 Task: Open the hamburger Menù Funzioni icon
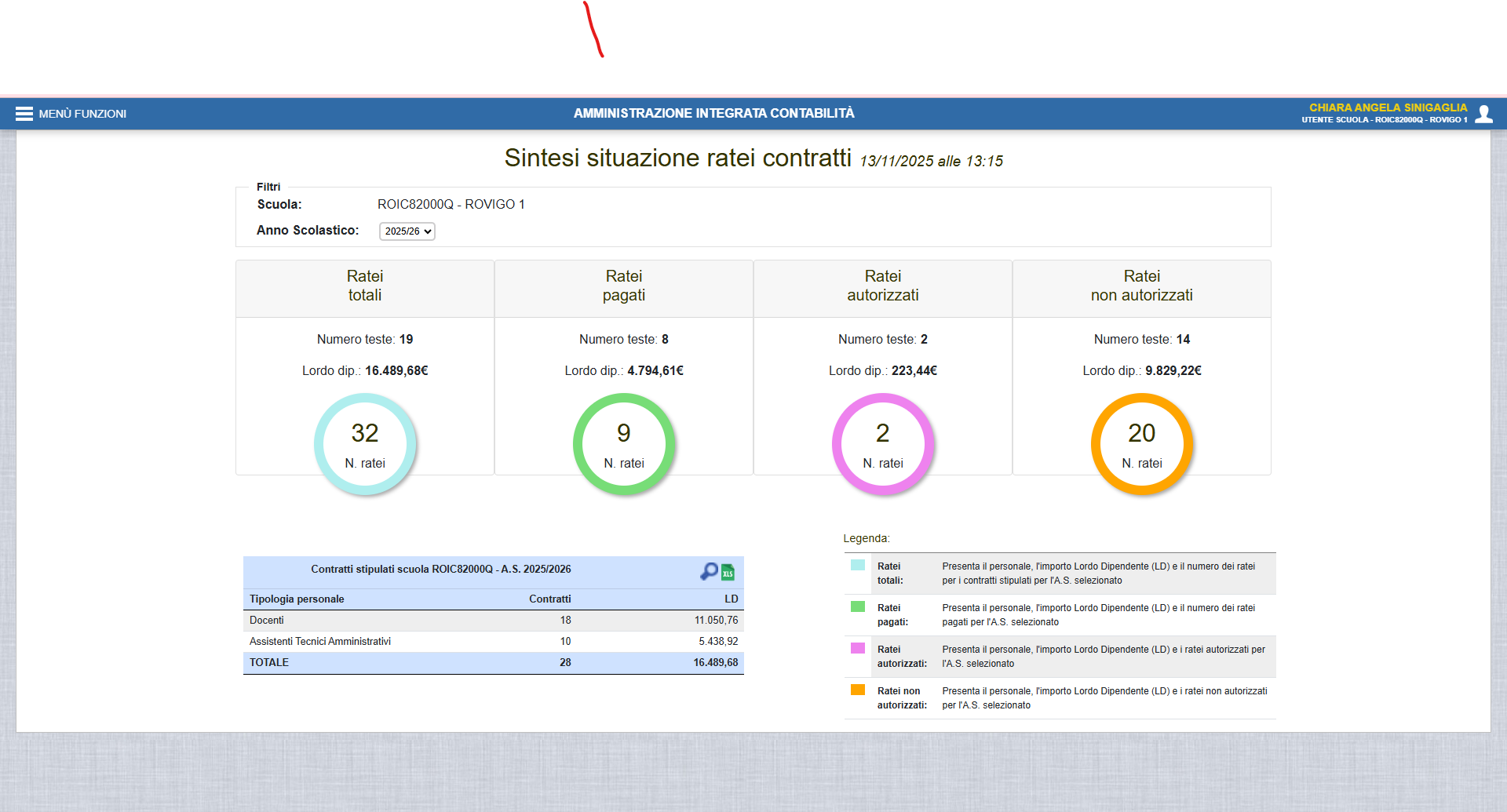pyautogui.click(x=24, y=114)
